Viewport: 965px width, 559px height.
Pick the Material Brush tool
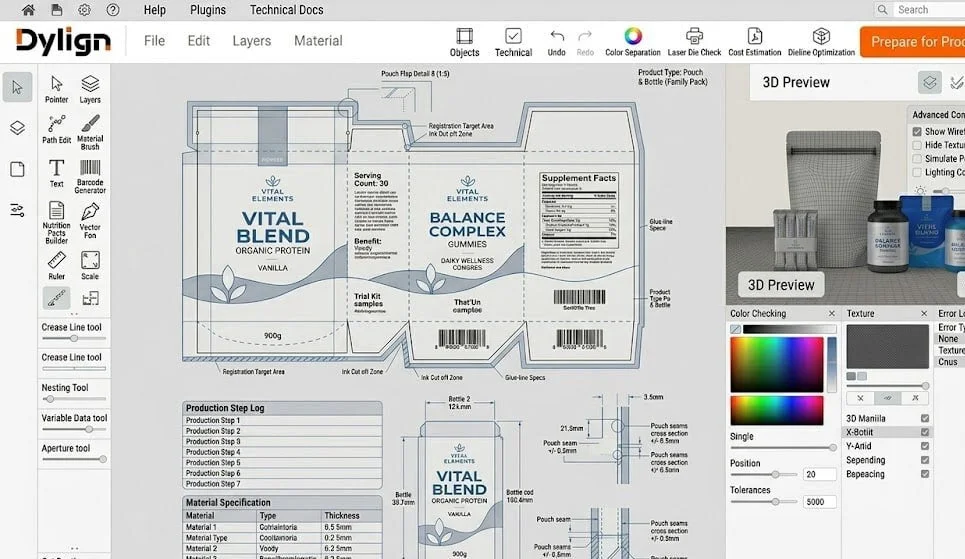tap(90, 132)
